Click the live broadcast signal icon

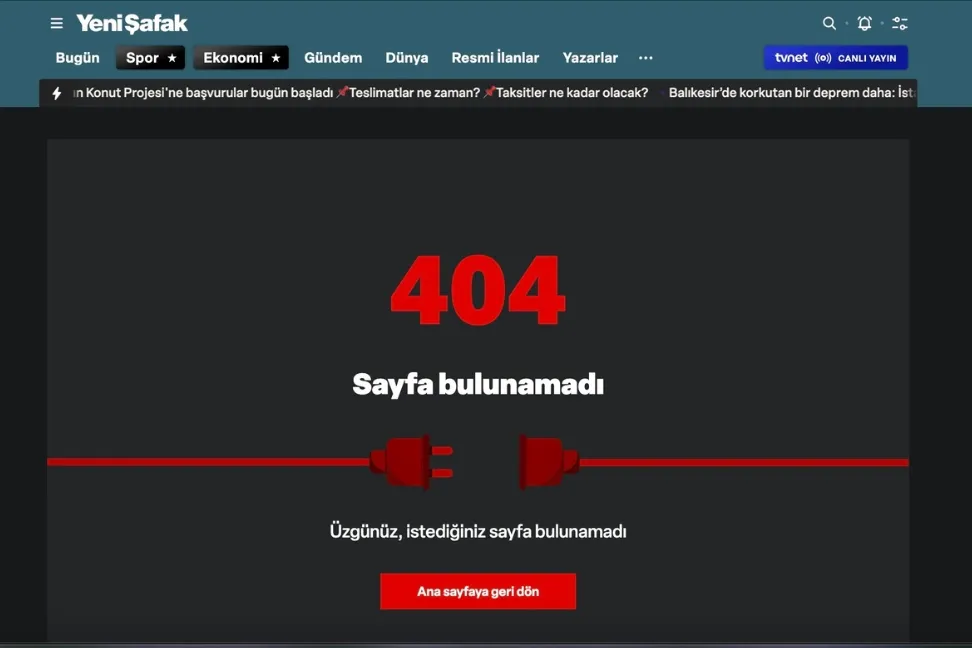click(823, 58)
